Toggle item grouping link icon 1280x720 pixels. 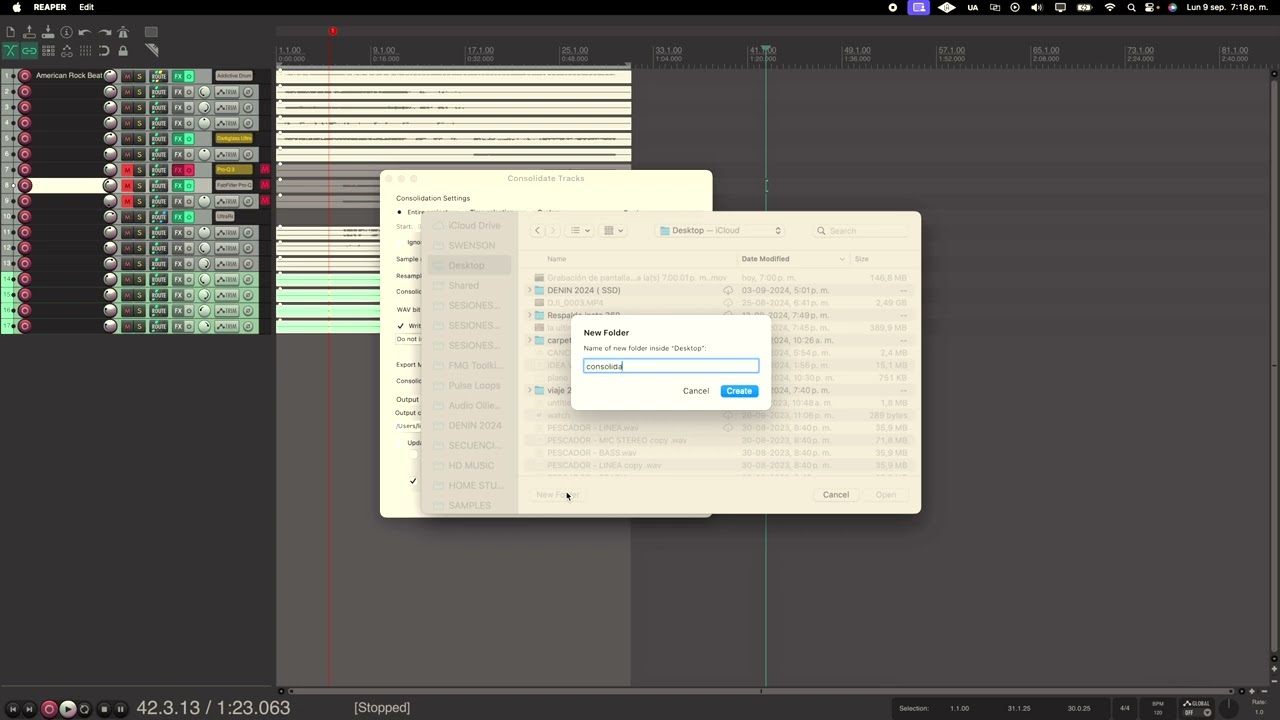29,51
